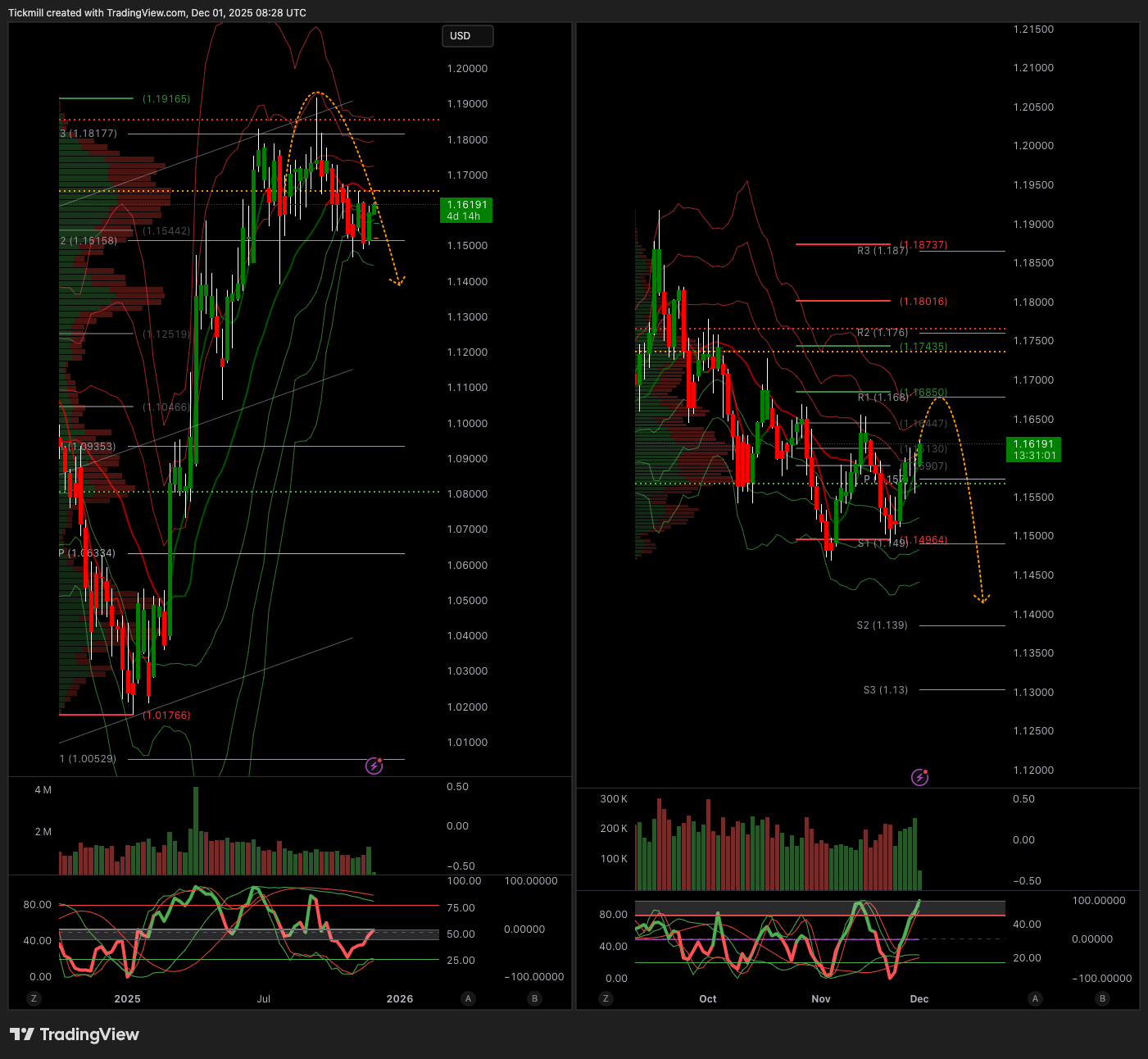
Task: Click the Z scale icon under right chart
Action: (x=606, y=998)
